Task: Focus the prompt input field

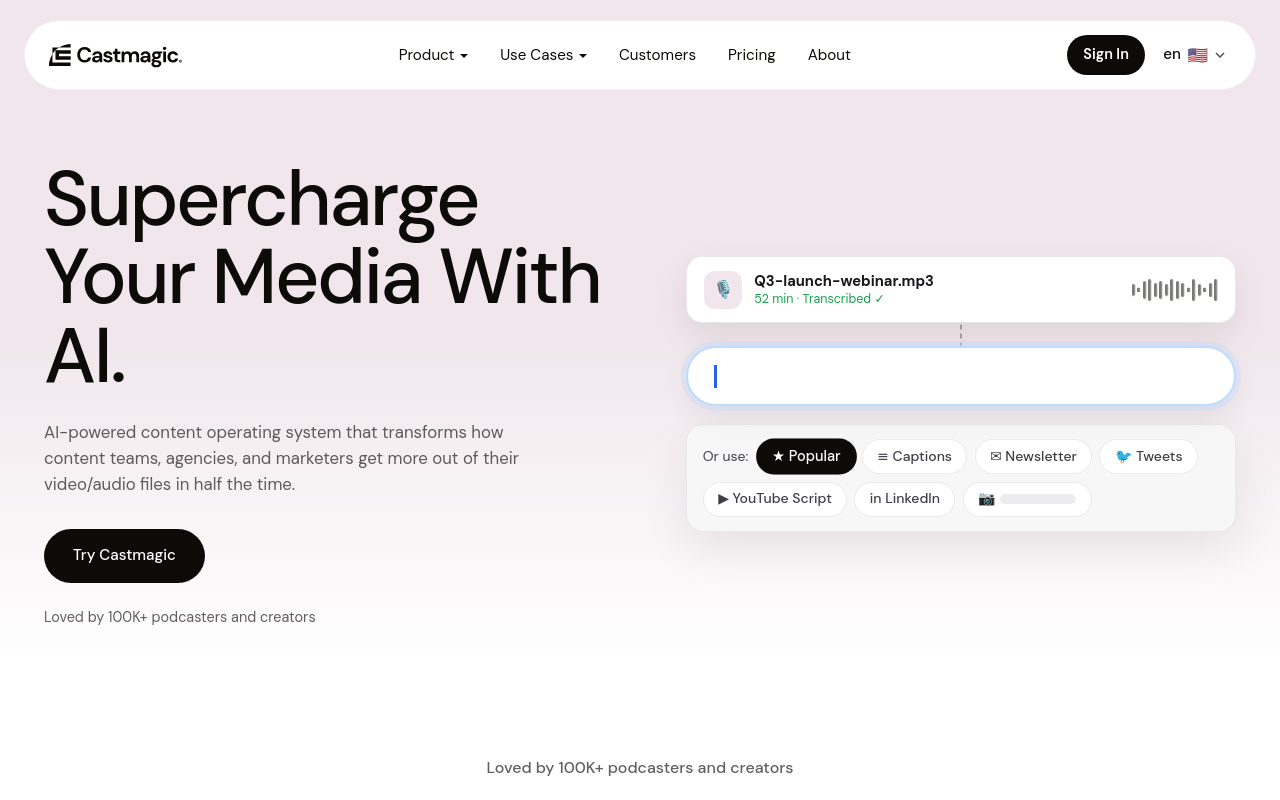Action: (x=961, y=376)
